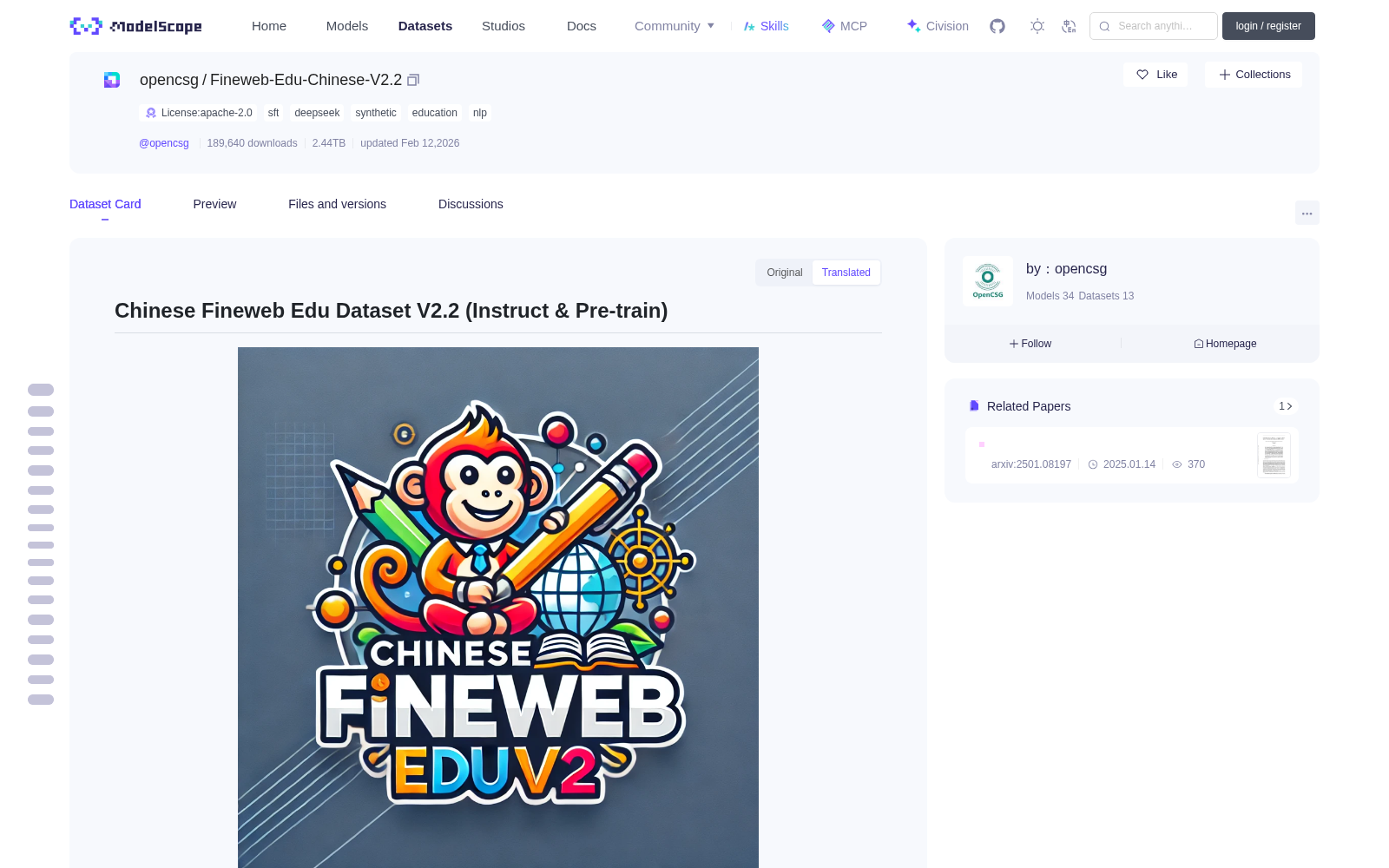
Task: Click the paper date 2025.01.14
Action: point(1122,464)
